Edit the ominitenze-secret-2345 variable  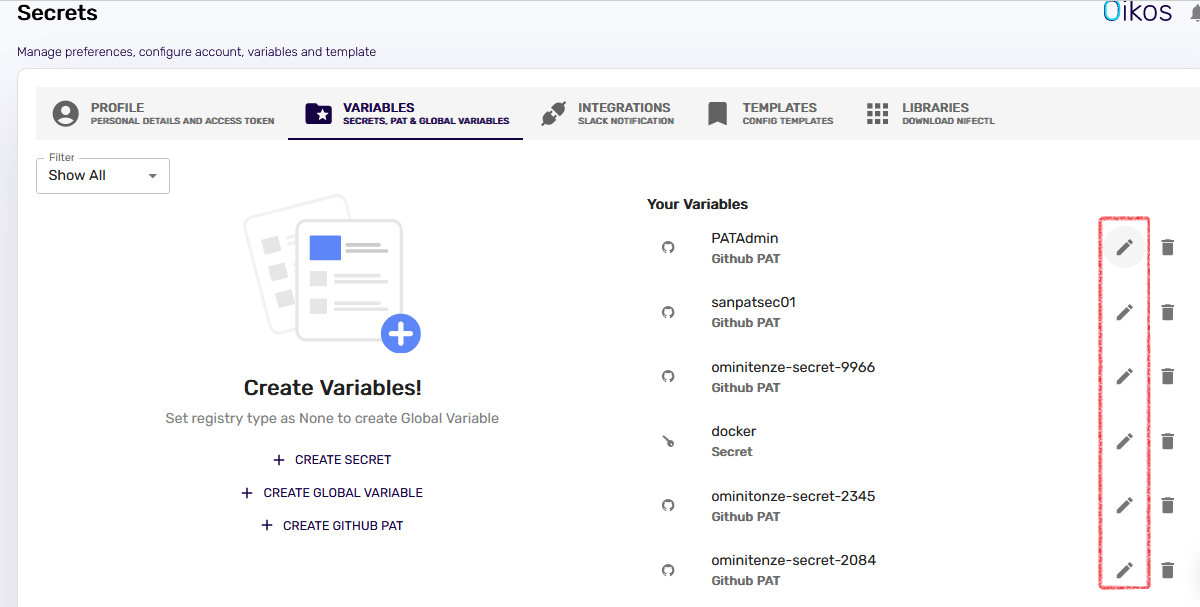coord(1124,505)
